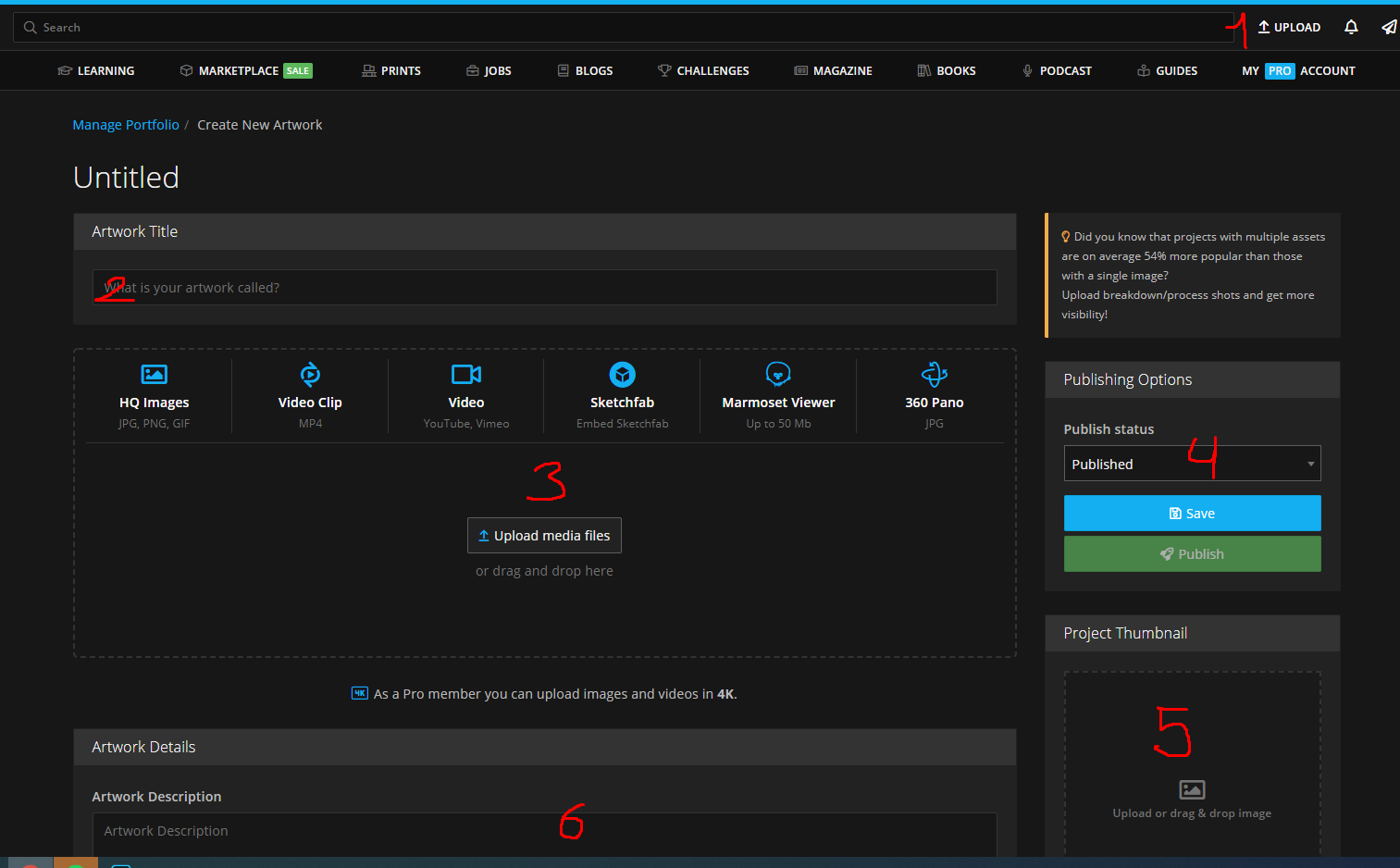Screen dimensions: 1400x868
Task: Click the green Publish button
Action: click(1192, 554)
